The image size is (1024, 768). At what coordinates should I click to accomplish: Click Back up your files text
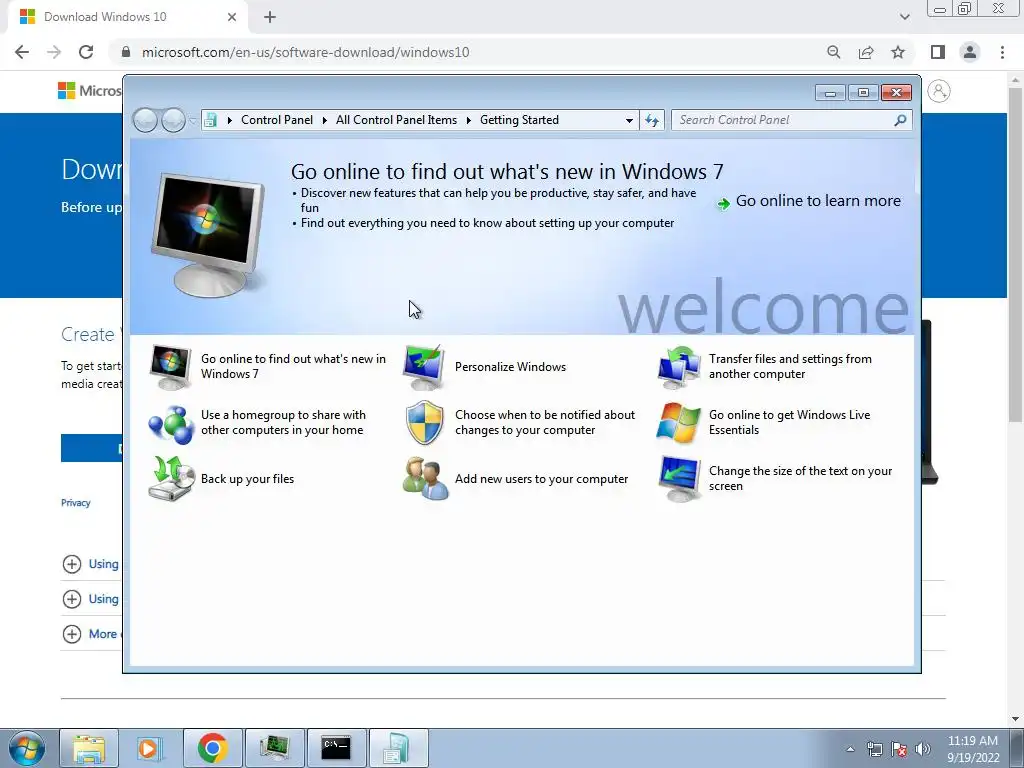pyautogui.click(x=248, y=479)
